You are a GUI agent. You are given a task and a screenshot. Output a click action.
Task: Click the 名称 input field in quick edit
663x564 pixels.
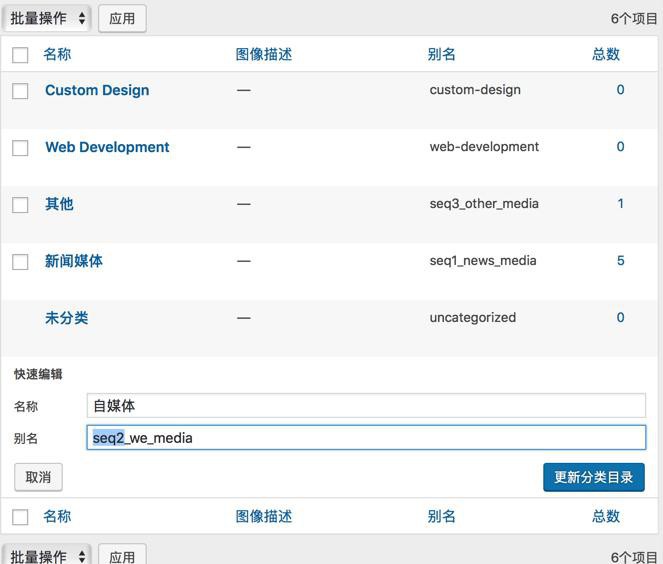coord(366,406)
